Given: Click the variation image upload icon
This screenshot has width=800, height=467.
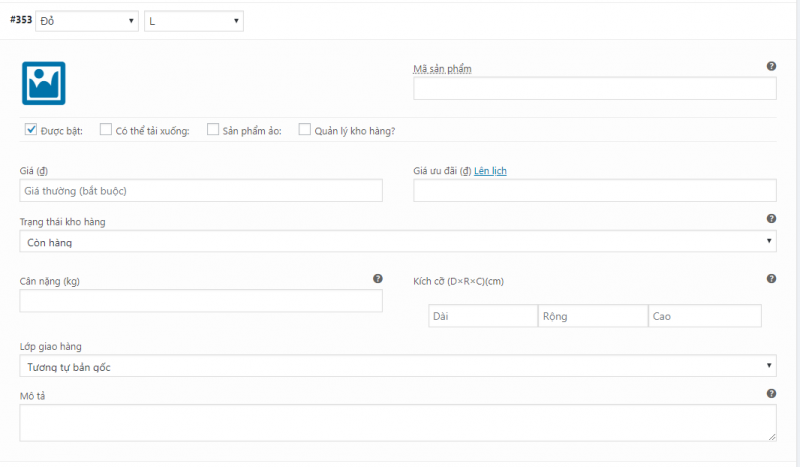Looking at the screenshot, I should click(43, 84).
